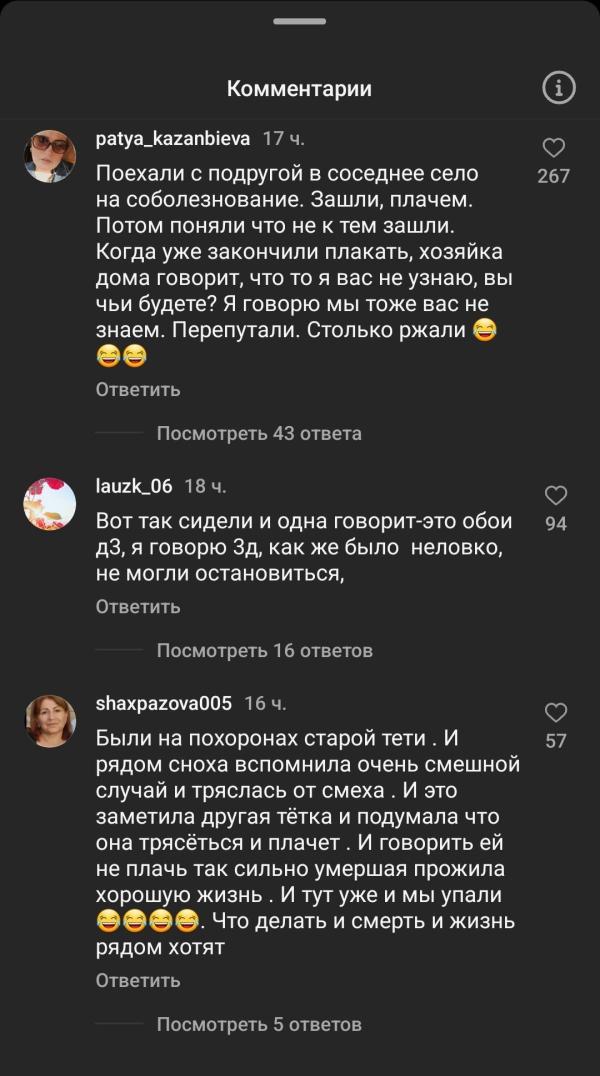Open patya_kazanbieva's profile picture

[50, 156]
